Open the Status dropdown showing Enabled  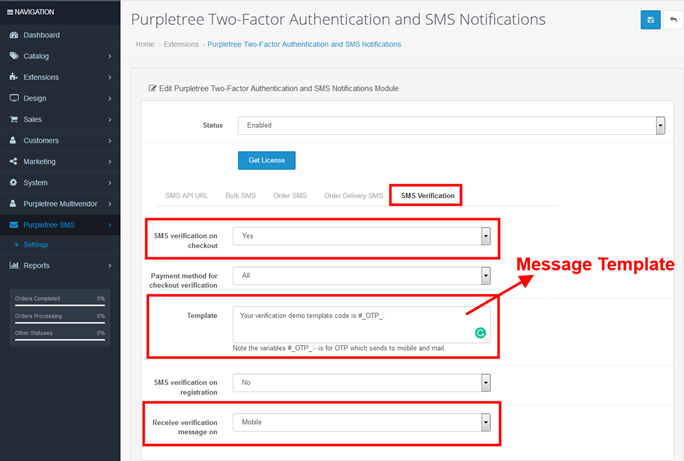click(451, 126)
